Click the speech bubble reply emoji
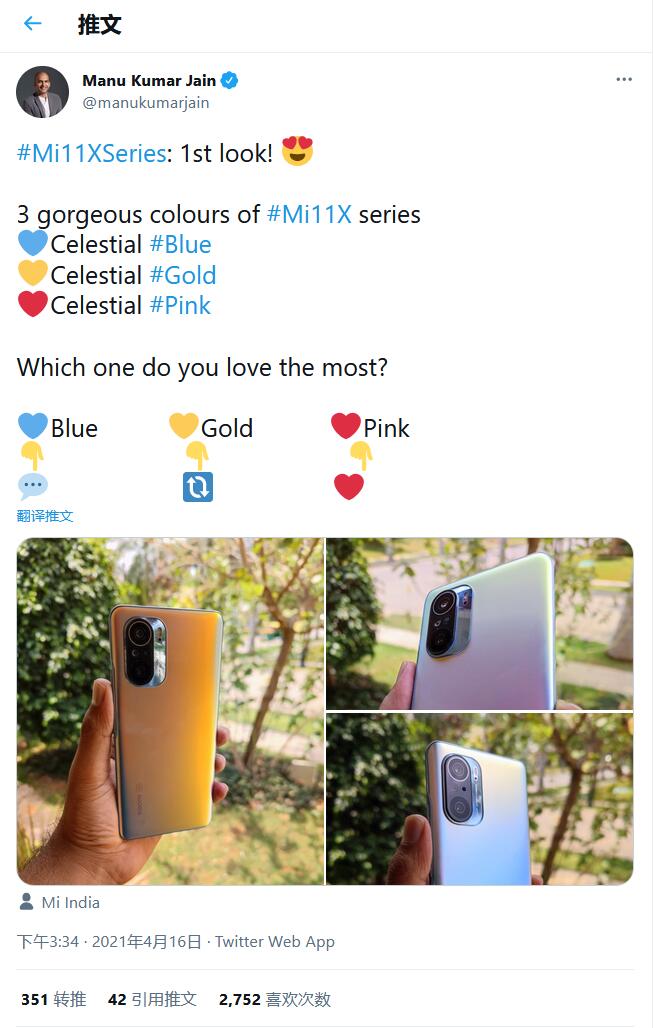 click(33, 487)
